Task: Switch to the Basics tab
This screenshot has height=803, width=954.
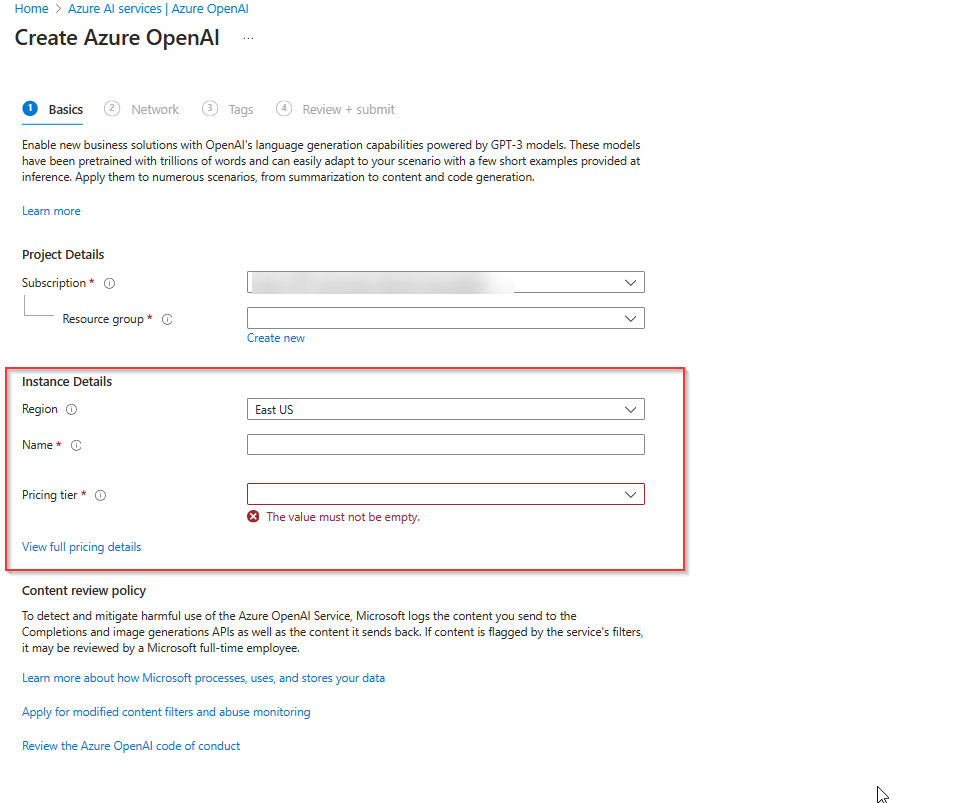Action: pyautogui.click(x=53, y=110)
